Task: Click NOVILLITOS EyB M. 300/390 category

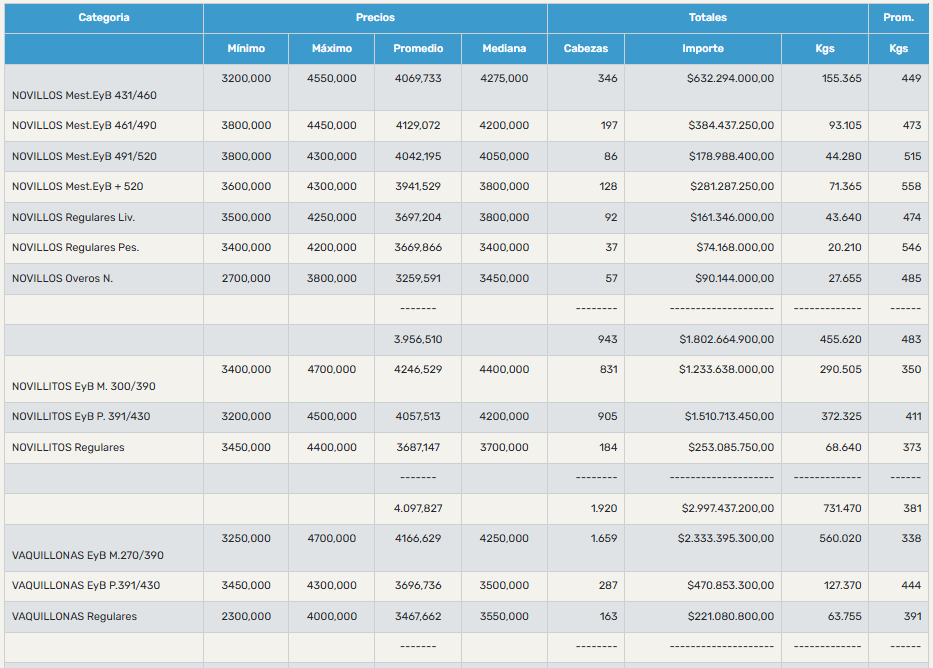Action: (84, 387)
